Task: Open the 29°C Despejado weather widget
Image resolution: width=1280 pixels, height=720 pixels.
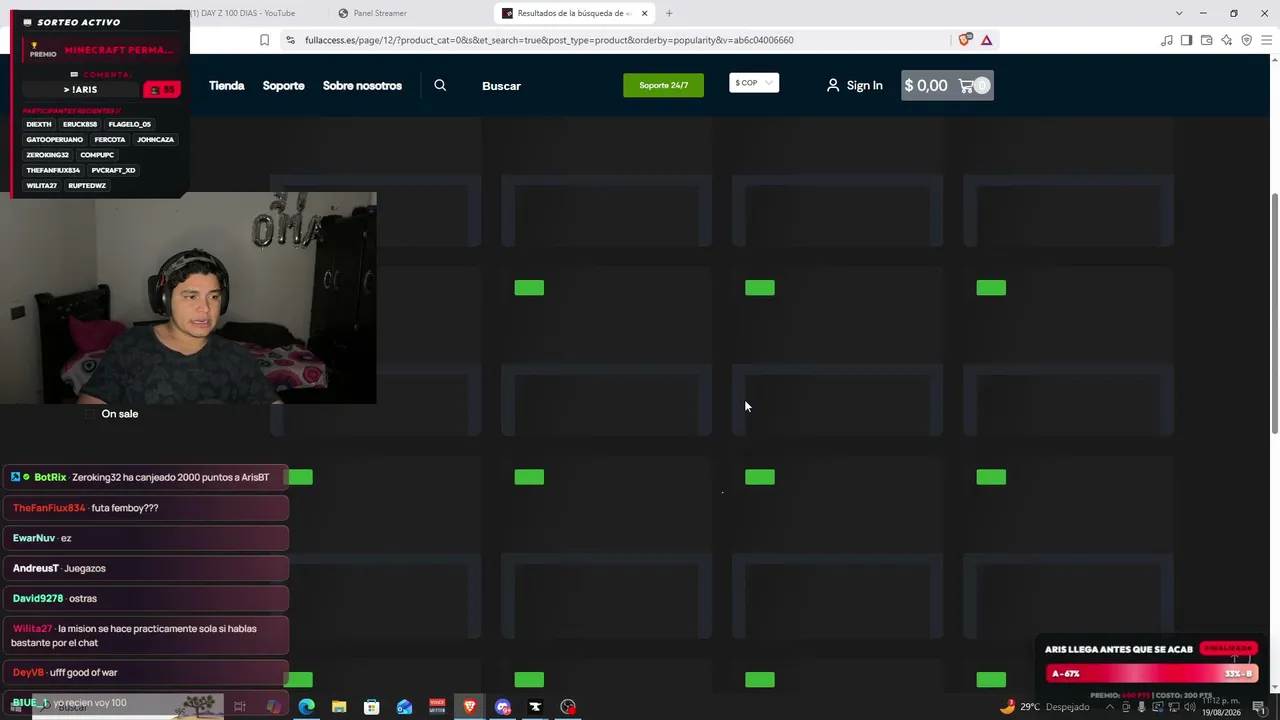Action: pyautogui.click(x=1044, y=707)
